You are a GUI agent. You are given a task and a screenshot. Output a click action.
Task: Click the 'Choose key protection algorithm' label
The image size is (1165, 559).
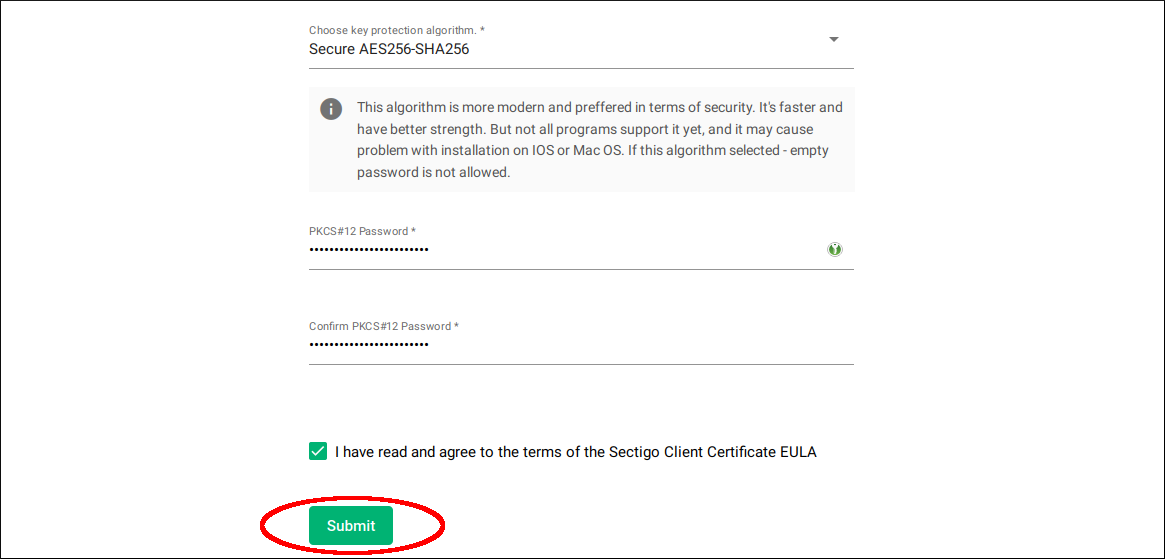tap(397, 30)
